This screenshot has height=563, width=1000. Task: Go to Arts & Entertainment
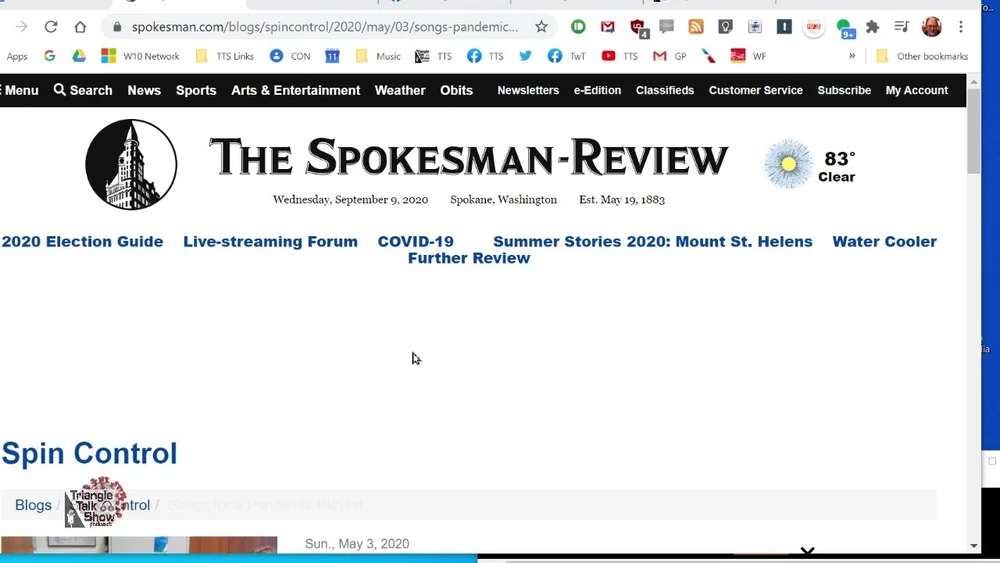295,91
